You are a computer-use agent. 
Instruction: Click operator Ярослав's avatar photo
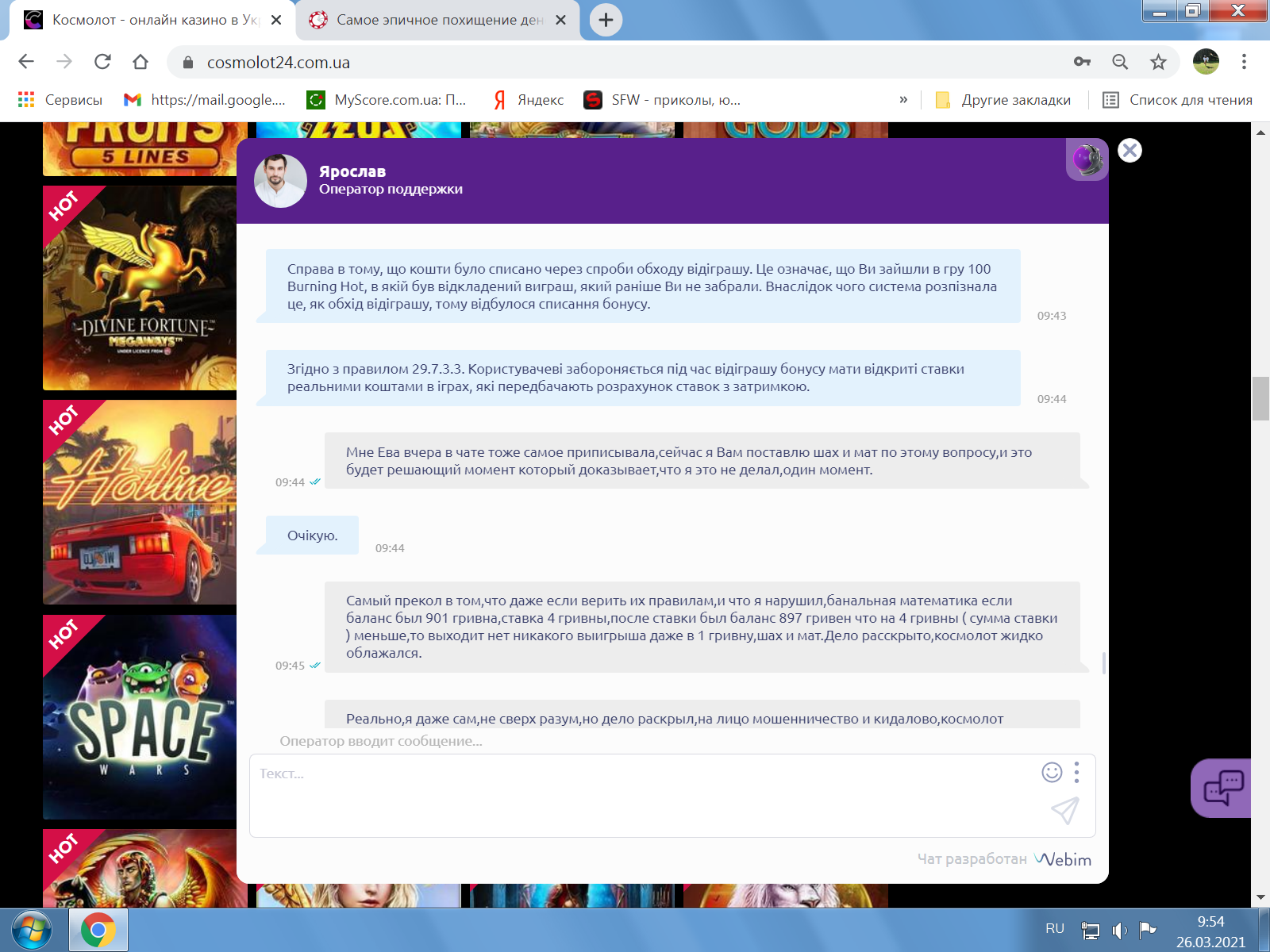[x=280, y=181]
